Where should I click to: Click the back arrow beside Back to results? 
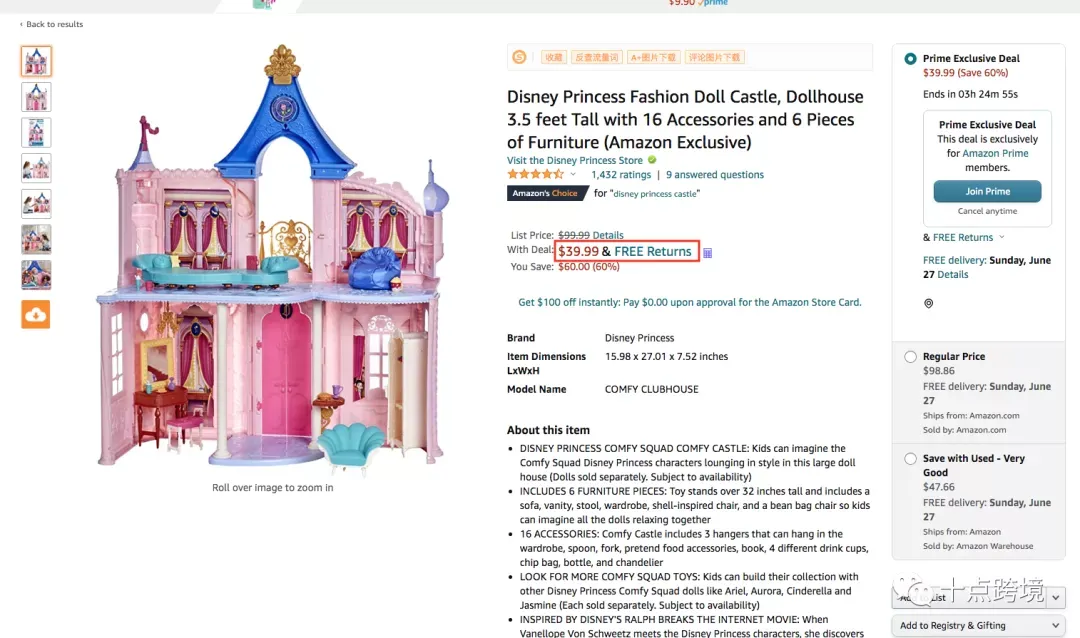pos(21,24)
